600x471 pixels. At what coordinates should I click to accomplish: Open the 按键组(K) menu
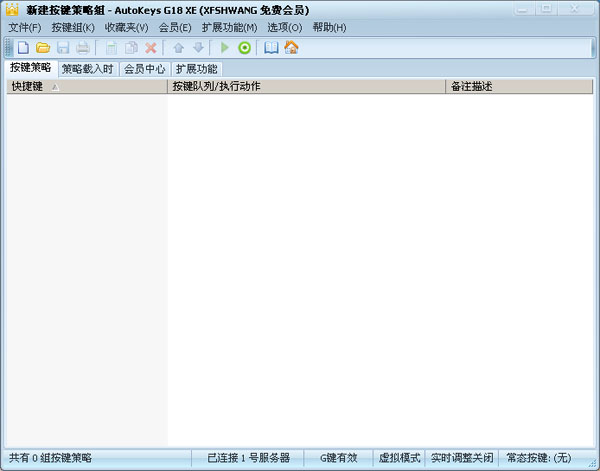[x=73, y=27]
